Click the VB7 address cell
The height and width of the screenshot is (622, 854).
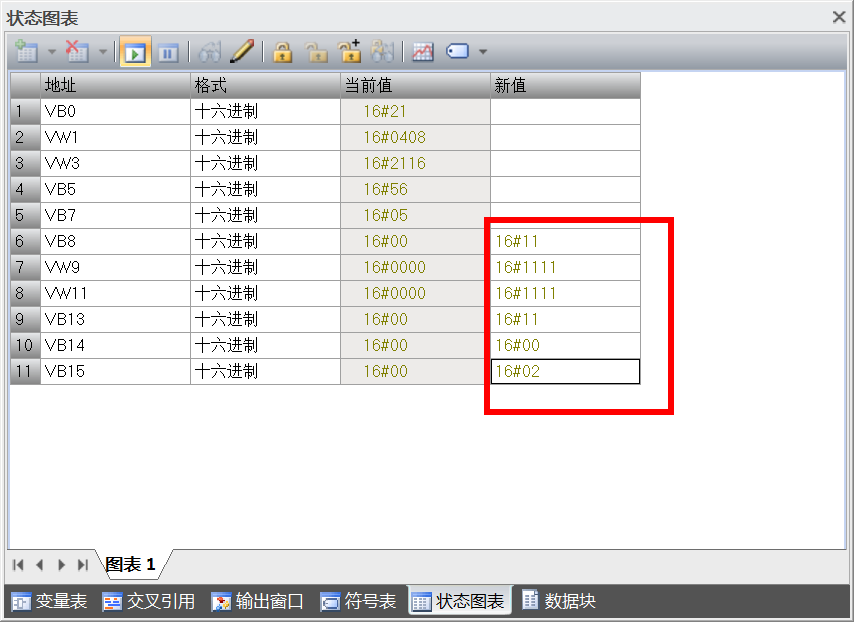pyautogui.click(x=115, y=216)
